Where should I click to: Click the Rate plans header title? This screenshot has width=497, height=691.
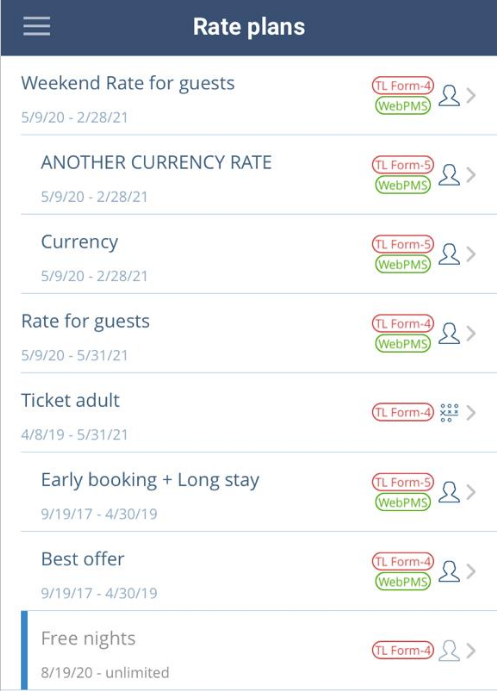(x=249, y=26)
